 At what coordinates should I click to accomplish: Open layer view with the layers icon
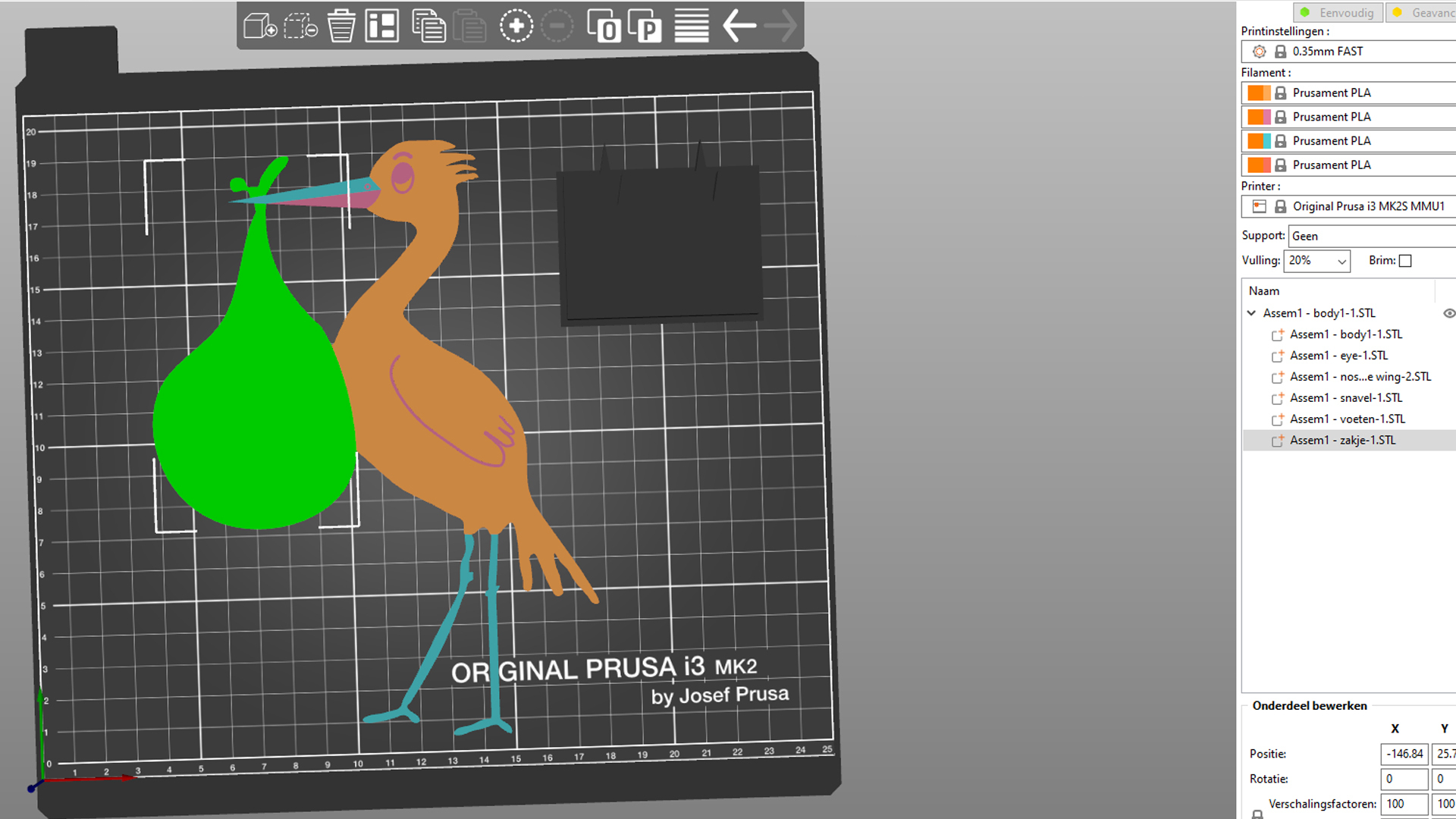click(x=690, y=26)
